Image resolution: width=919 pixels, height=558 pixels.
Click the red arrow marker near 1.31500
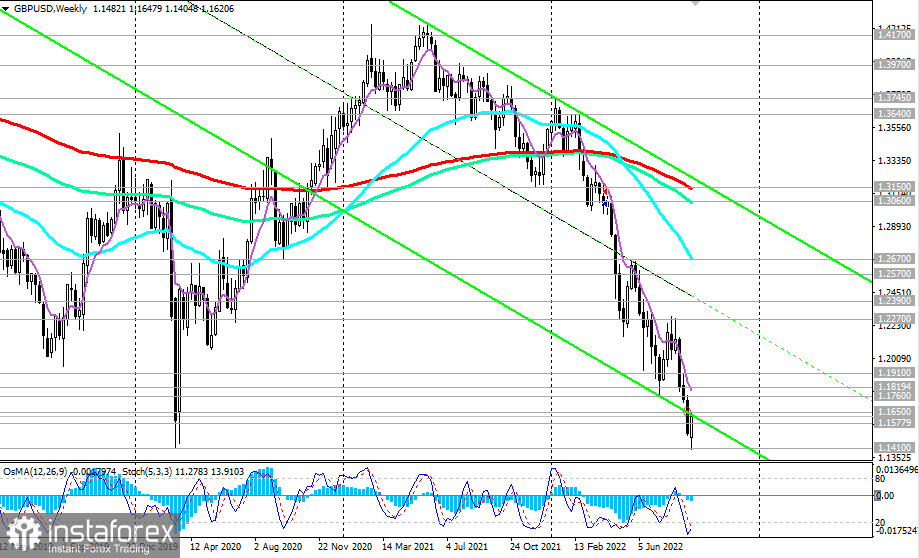(x=605, y=192)
